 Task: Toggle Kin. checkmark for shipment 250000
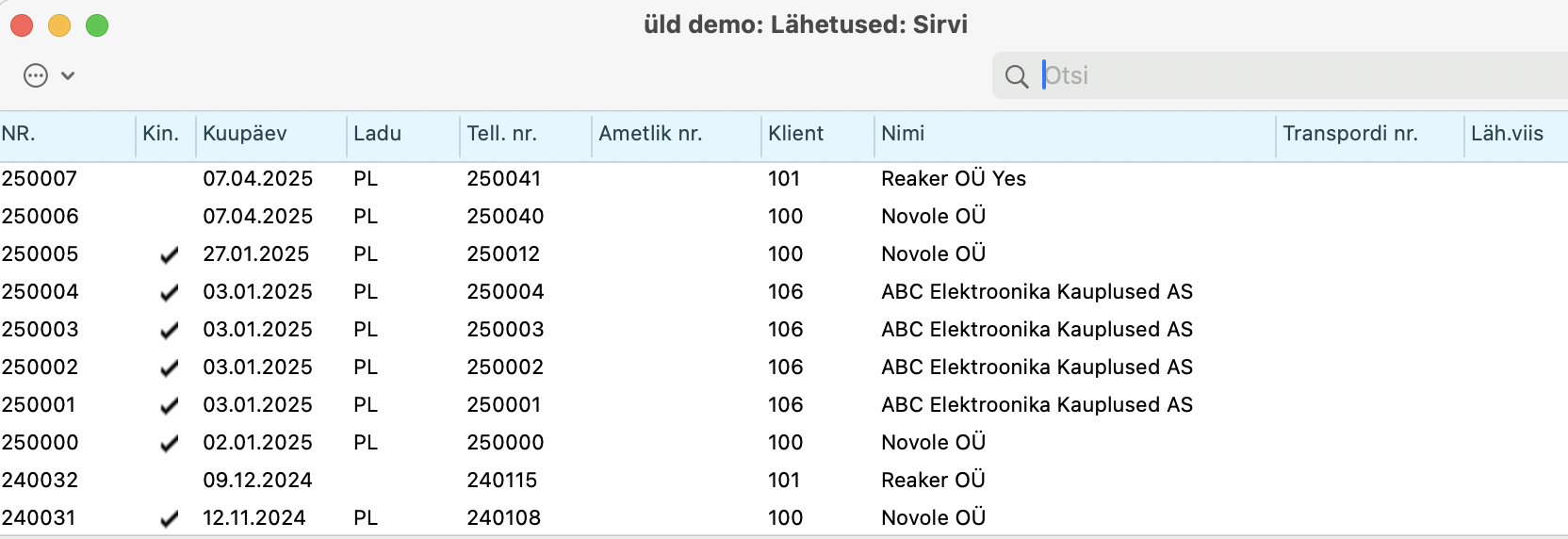click(170, 443)
